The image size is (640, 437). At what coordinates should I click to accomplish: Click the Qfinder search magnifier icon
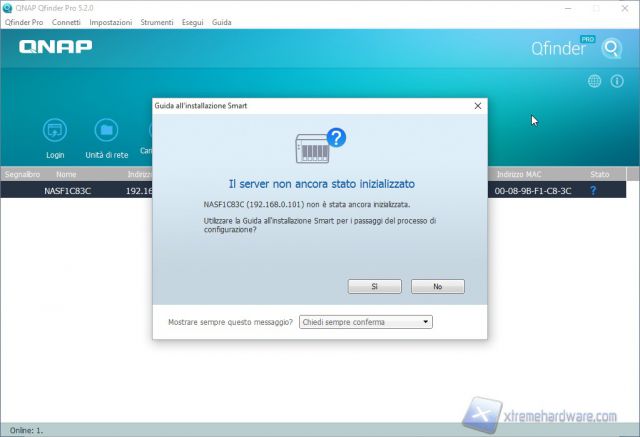click(x=611, y=47)
